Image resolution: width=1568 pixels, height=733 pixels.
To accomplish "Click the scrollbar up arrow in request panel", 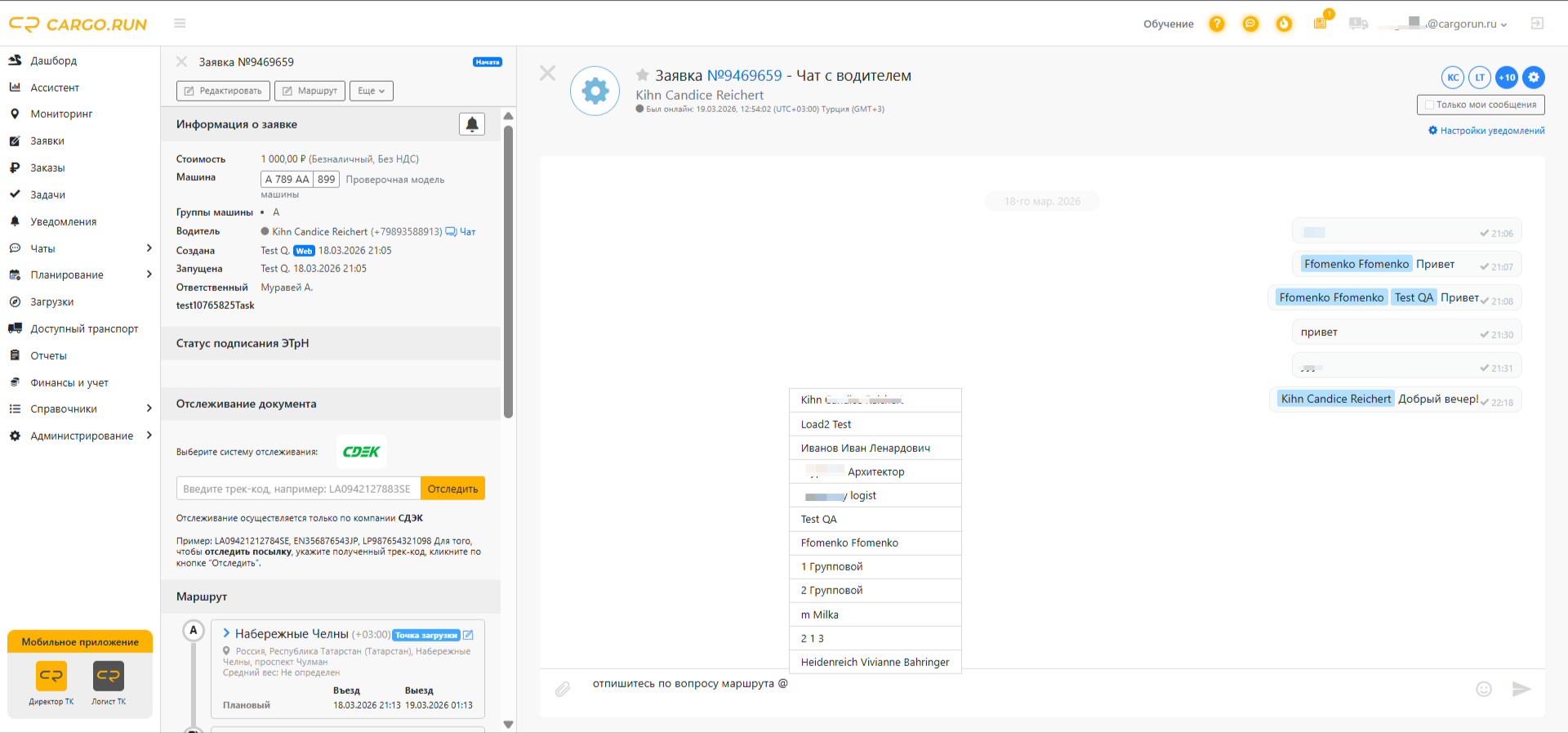I will pyautogui.click(x=509, y=116).
